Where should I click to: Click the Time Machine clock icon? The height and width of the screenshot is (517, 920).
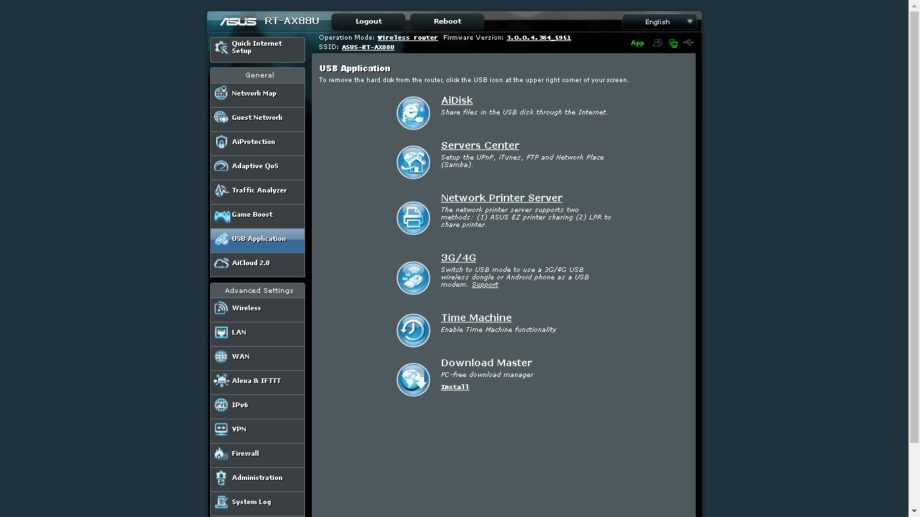[x=413, y=330]
